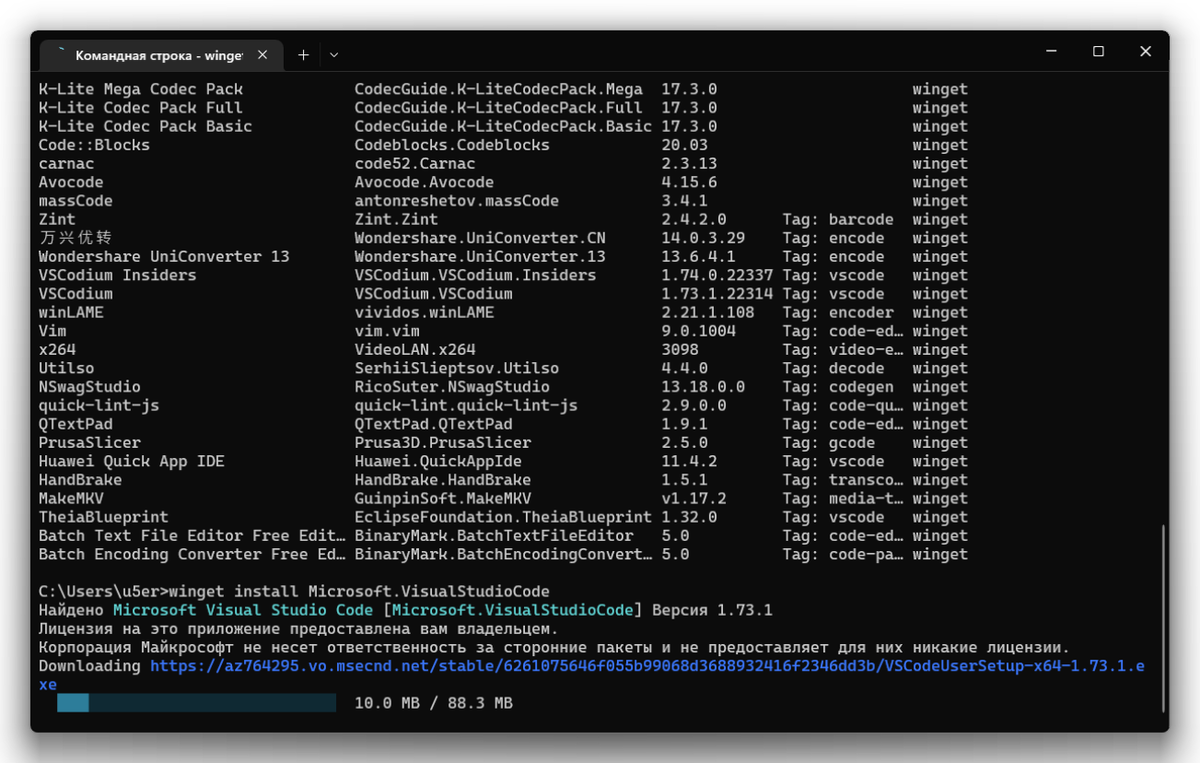This screenshot has height=763, width=1200.
Task: Click the Tag: decode entry
Action: pos(833,368)
